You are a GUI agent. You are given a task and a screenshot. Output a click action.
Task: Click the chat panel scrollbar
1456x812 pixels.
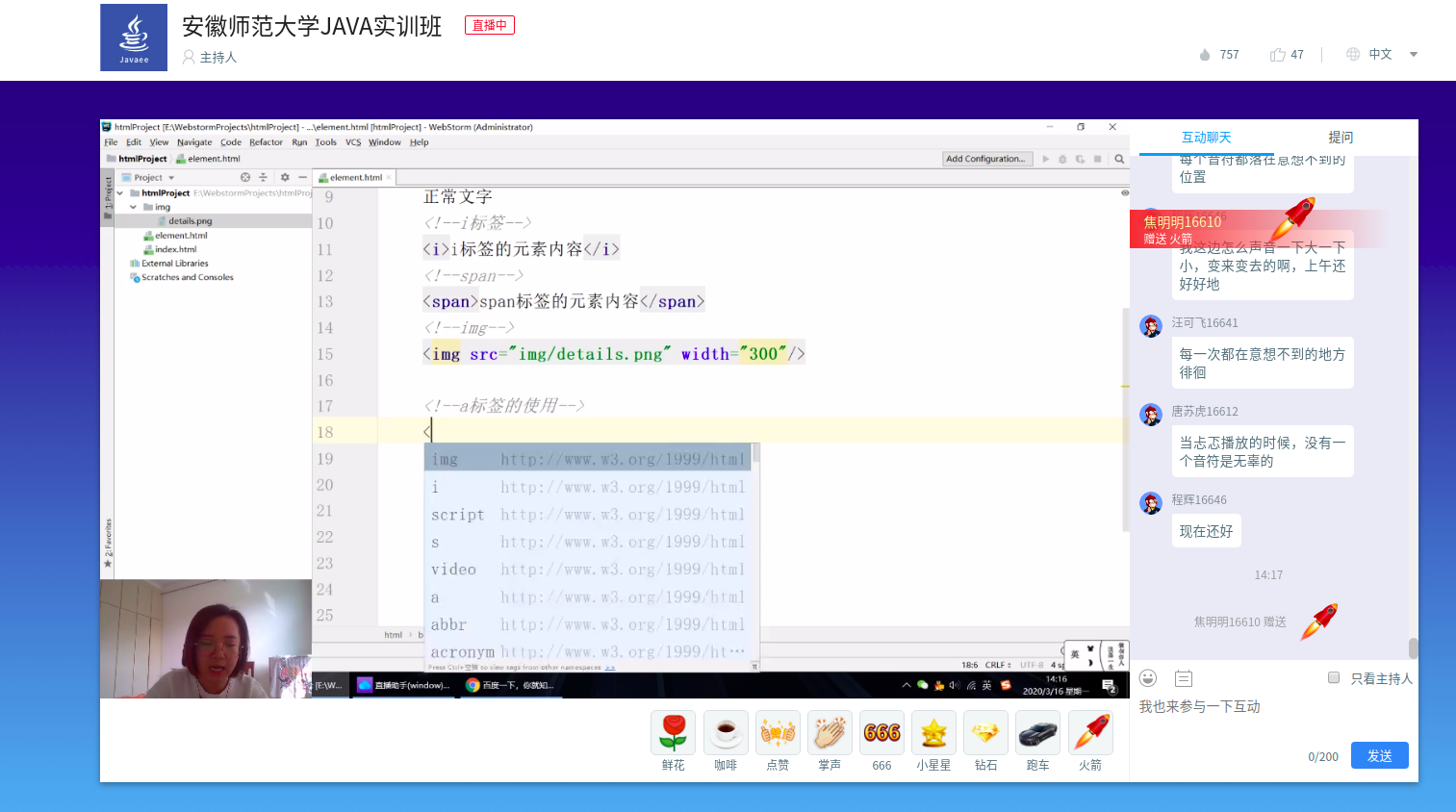click(x=1413, y=647)
